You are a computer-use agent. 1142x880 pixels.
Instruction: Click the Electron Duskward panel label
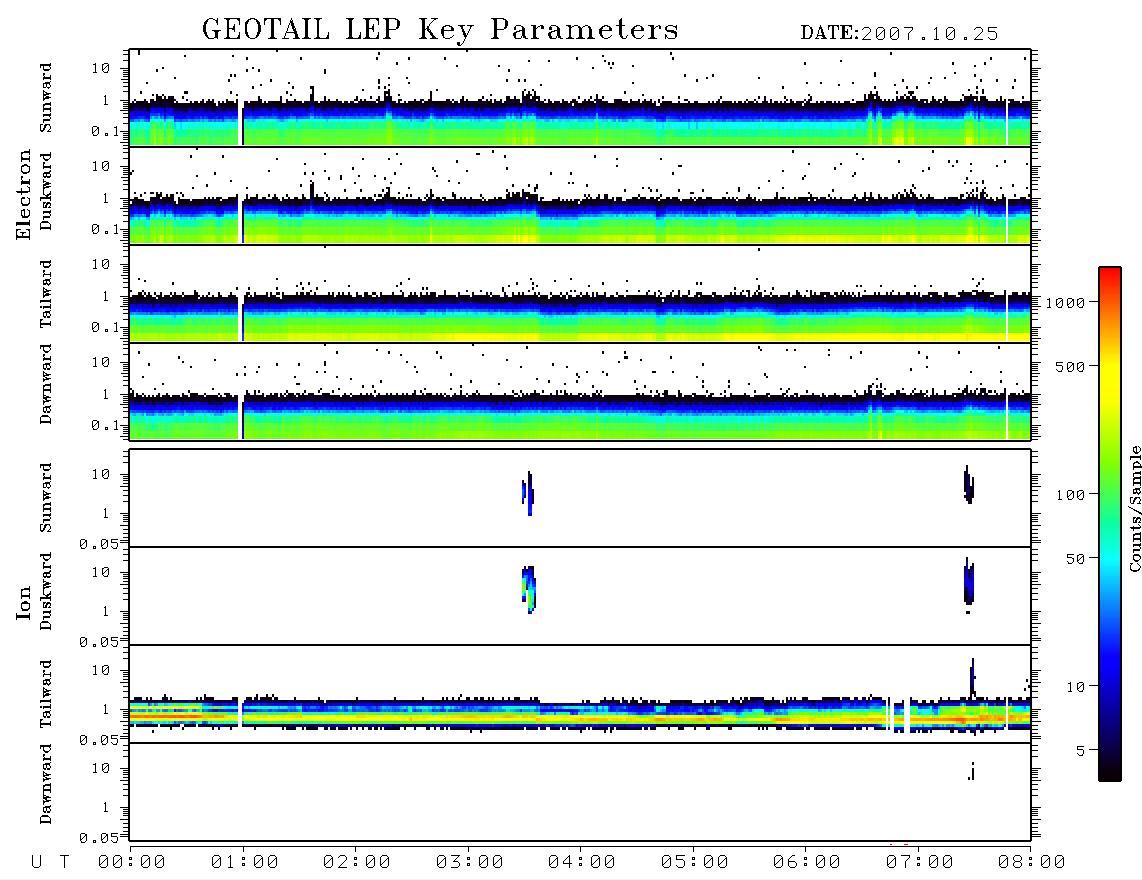pos(46,192)
